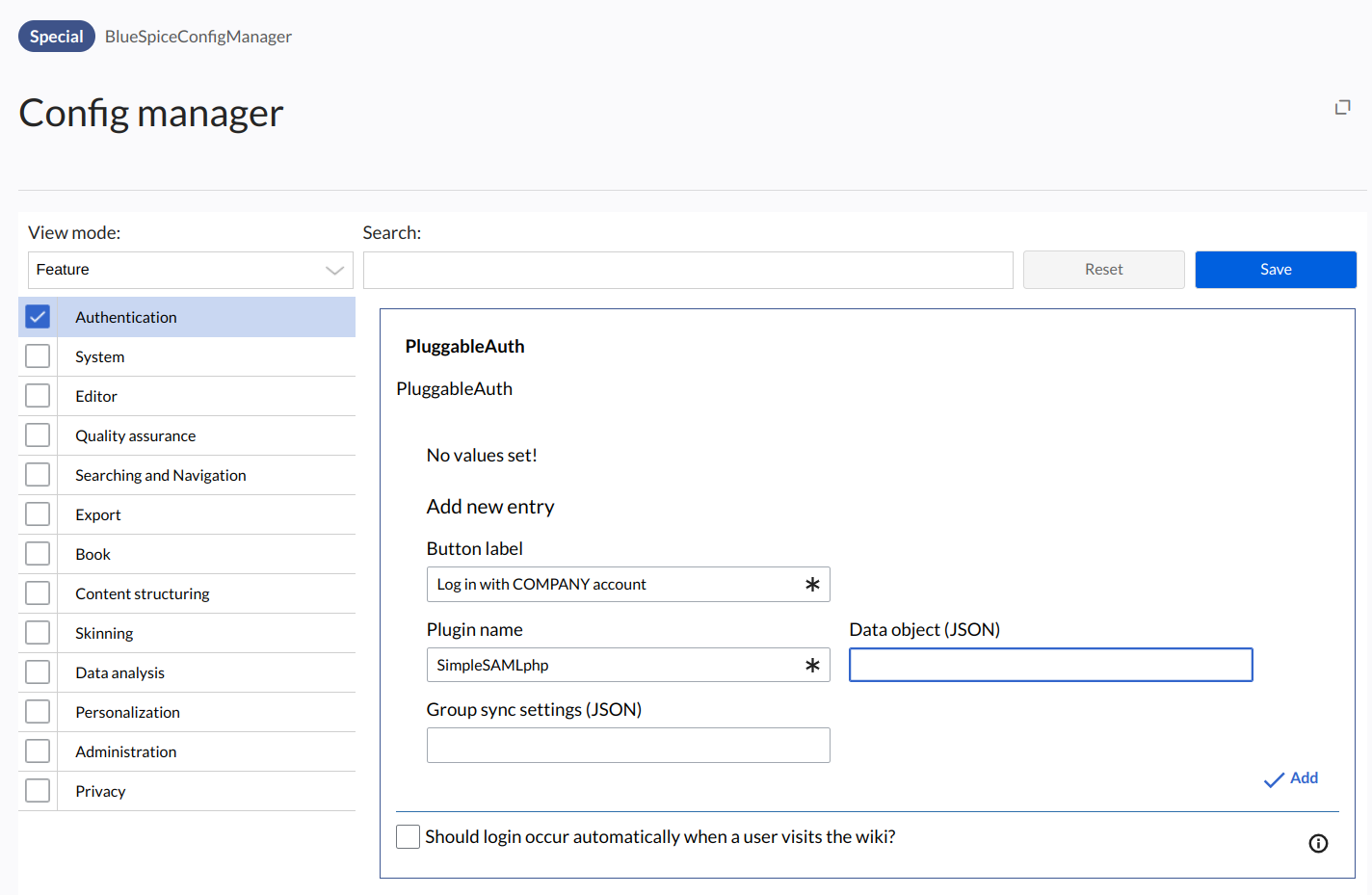
Task: Check the Quality assurance checkbox
Action: (x=38, y=435)
